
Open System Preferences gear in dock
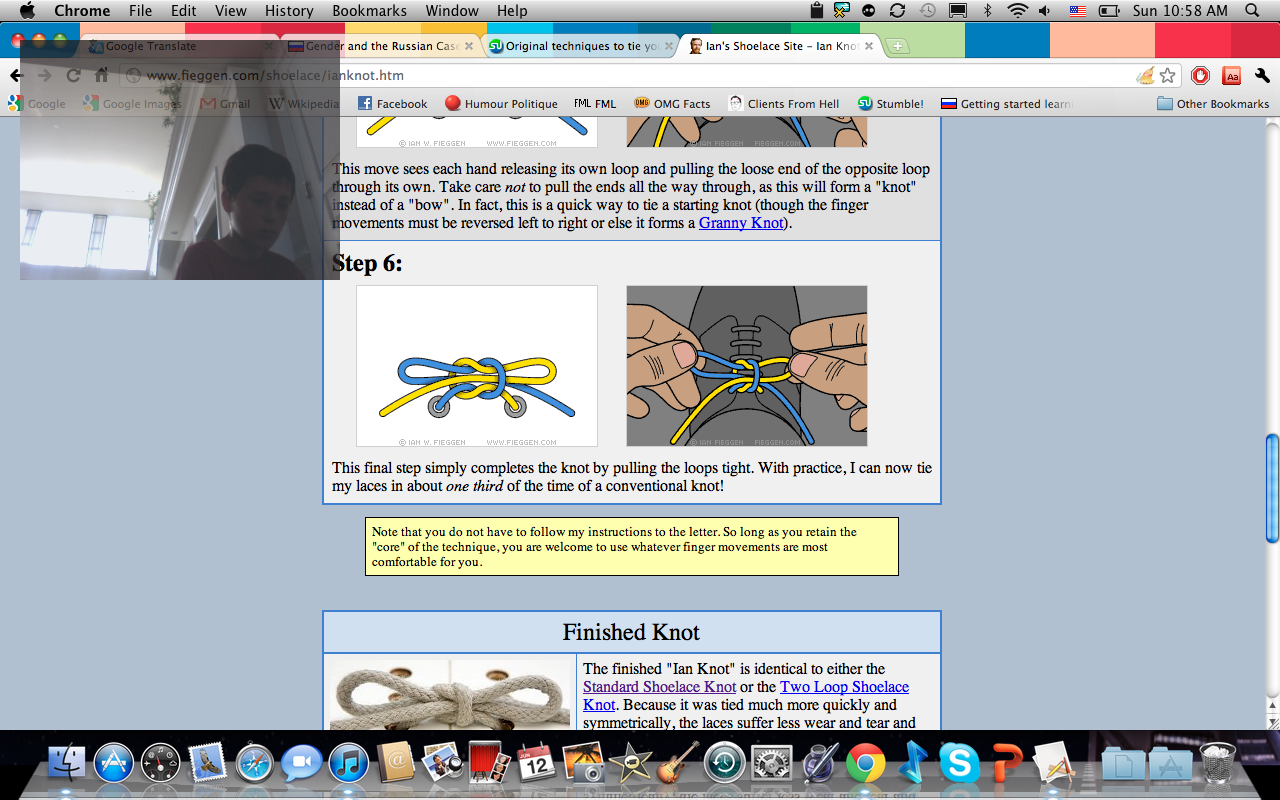coord(770,764)
